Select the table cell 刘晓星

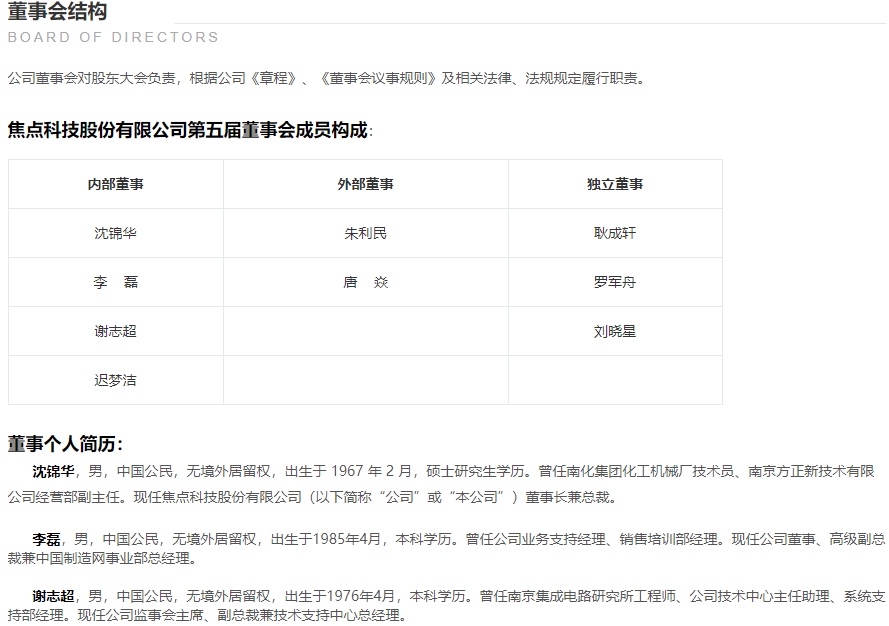tap(615, 331)
